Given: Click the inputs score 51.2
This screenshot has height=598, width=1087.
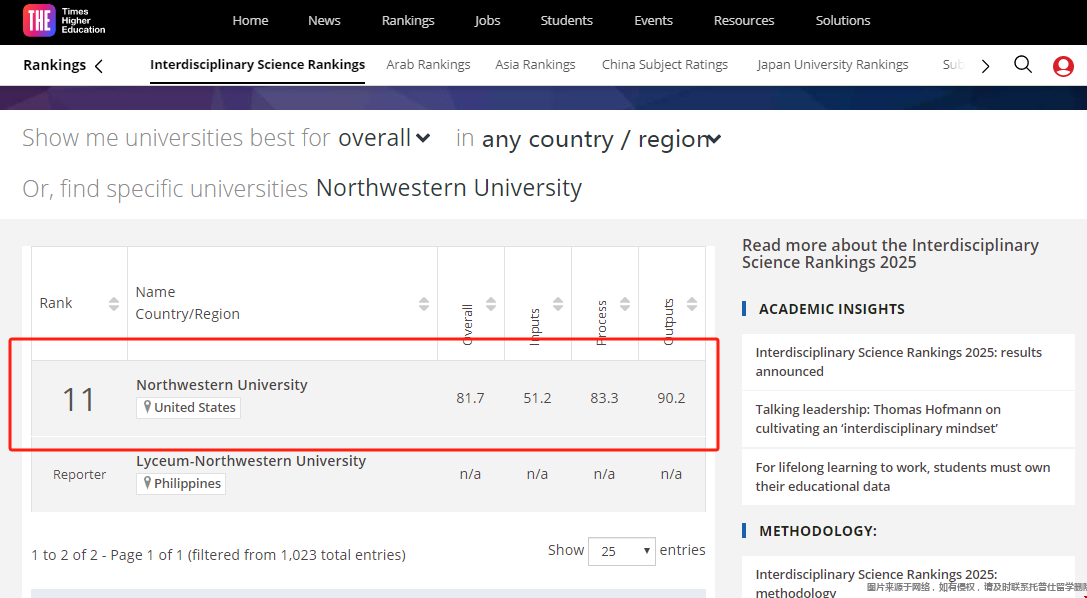Looking at the screenshot, I should 537,398.
